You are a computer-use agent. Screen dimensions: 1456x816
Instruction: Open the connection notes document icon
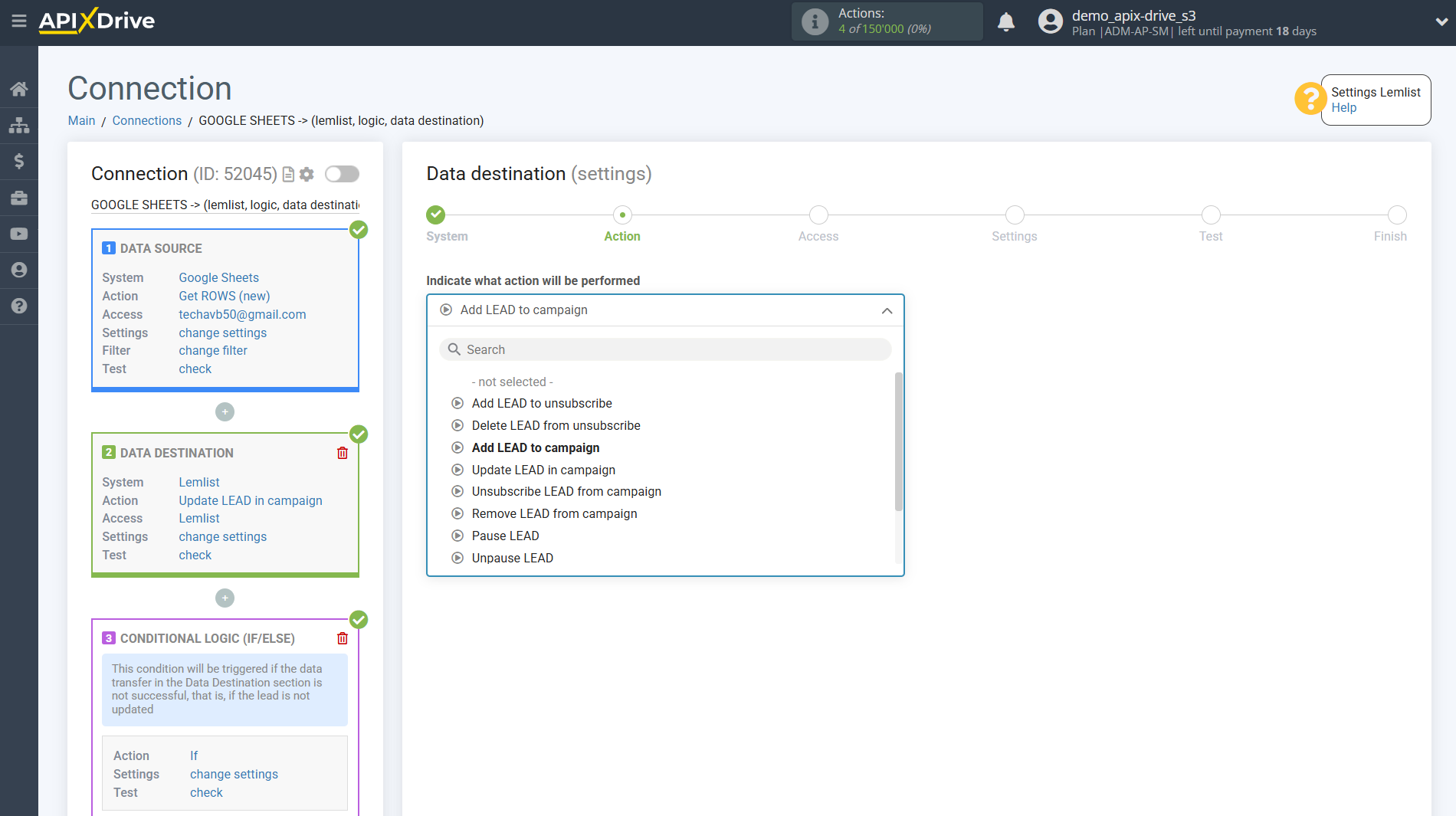click(288, 175)
